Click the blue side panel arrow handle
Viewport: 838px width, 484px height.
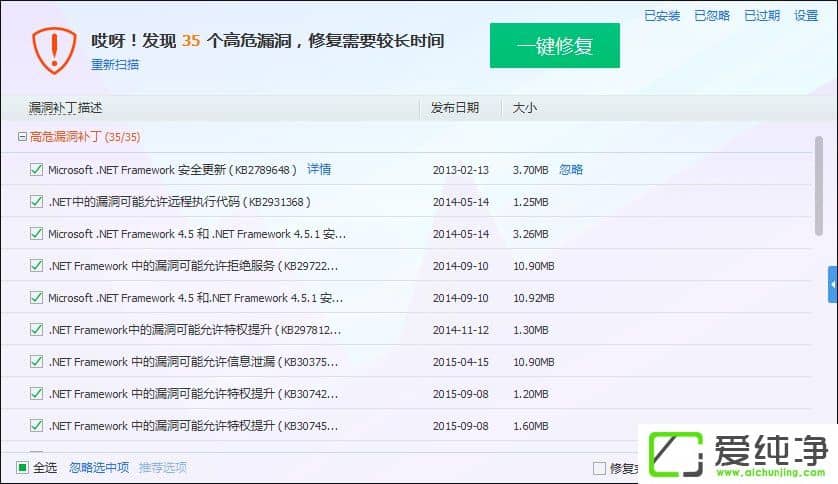tap(832, 285)
